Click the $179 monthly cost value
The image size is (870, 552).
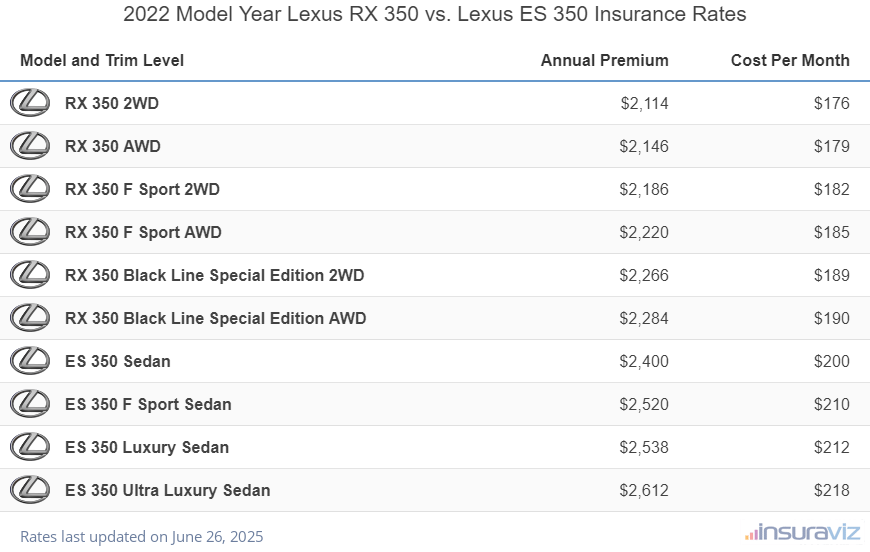point(832,146)
